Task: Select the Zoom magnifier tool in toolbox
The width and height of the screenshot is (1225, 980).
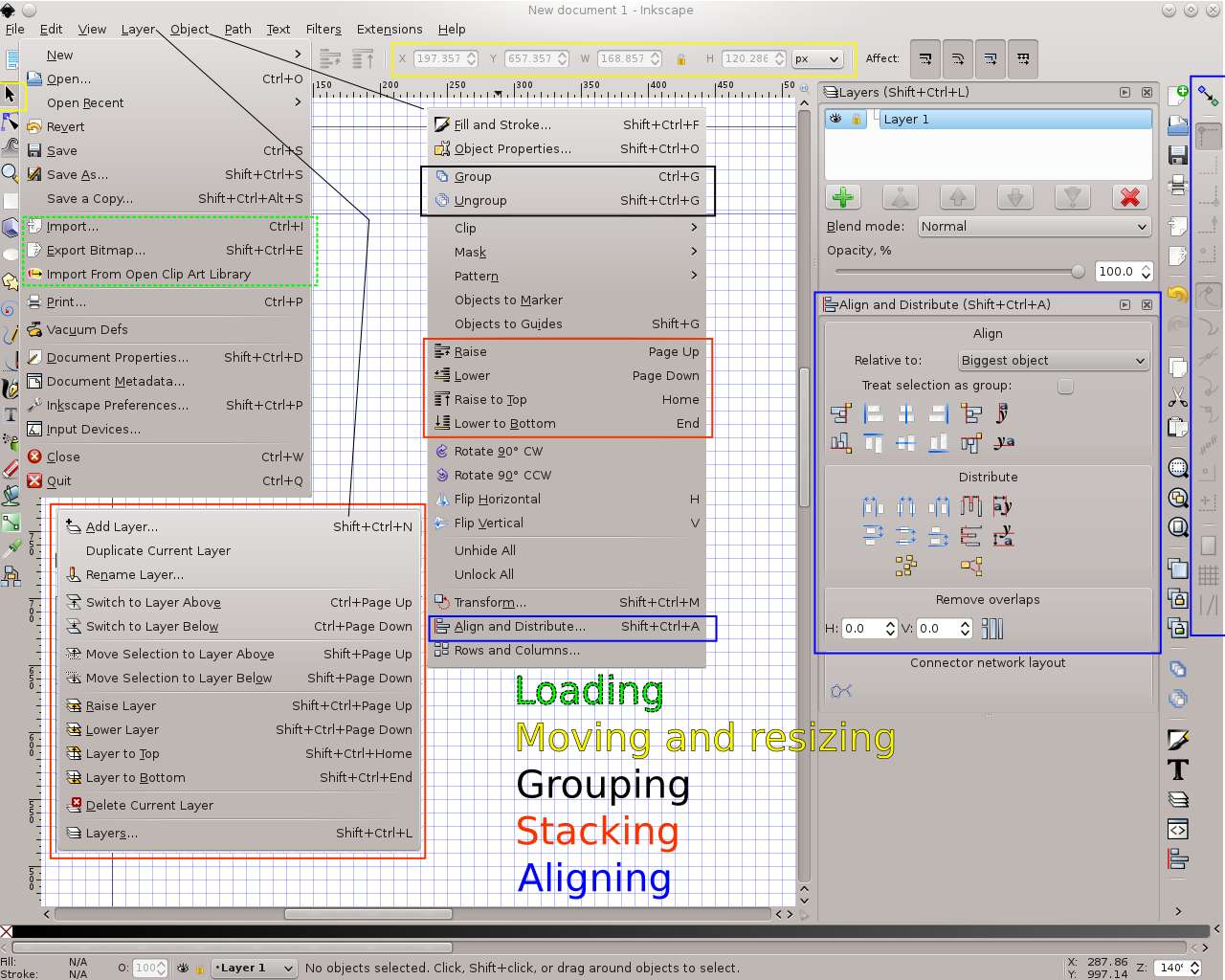Action: [10, 173]
